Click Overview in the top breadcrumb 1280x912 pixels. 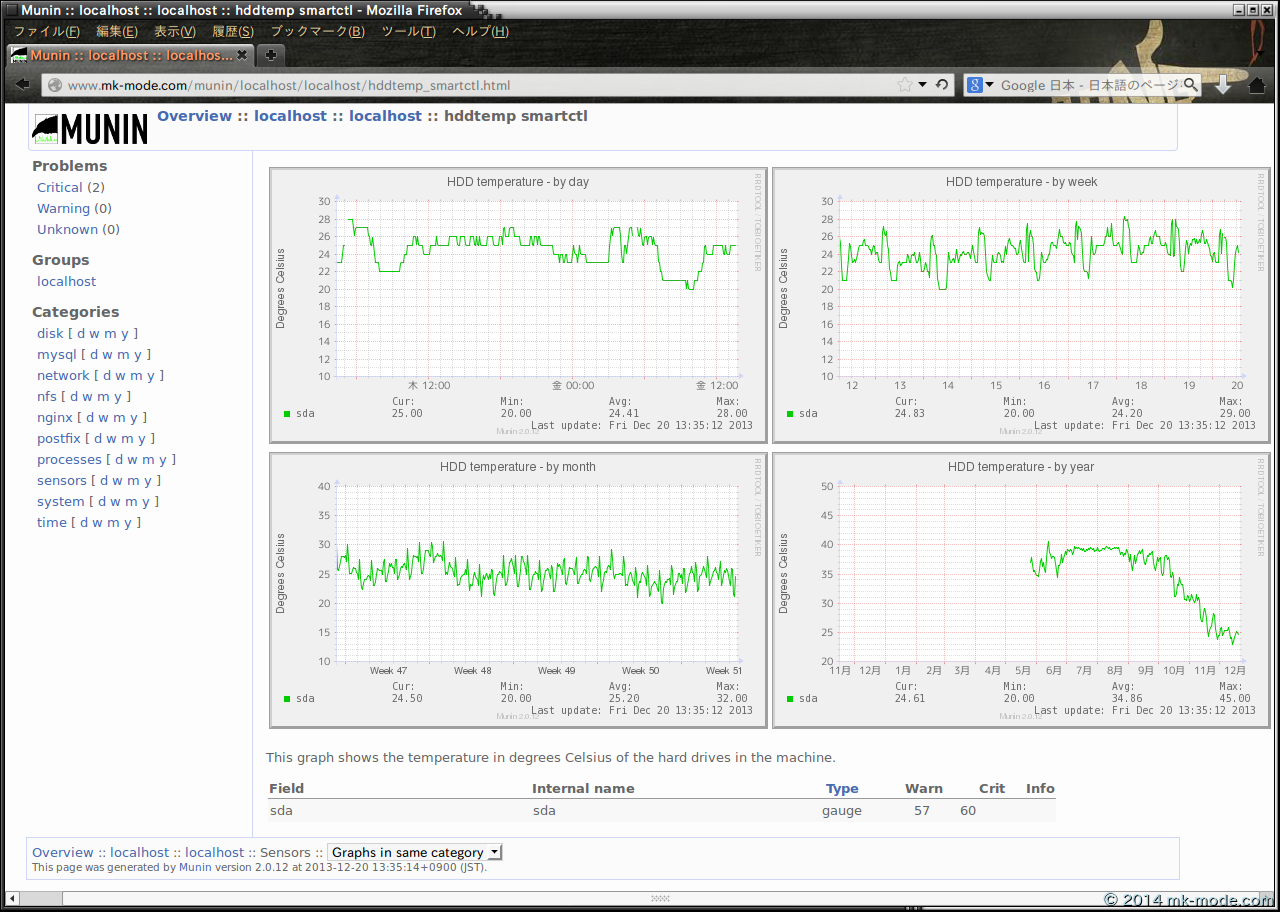pyautogui.click(x=194, y=116)
